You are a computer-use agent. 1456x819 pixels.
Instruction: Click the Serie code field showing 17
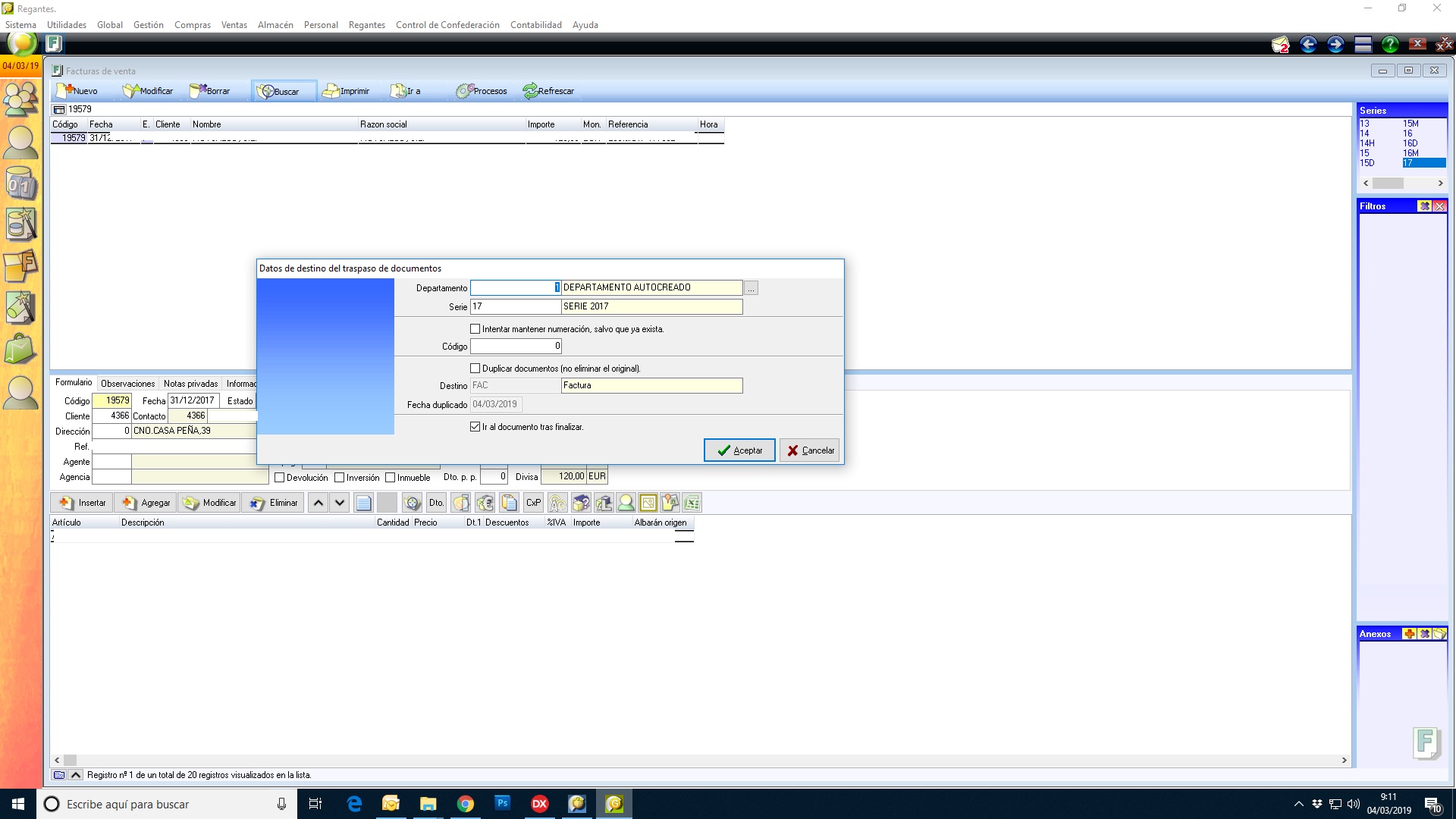516,307
